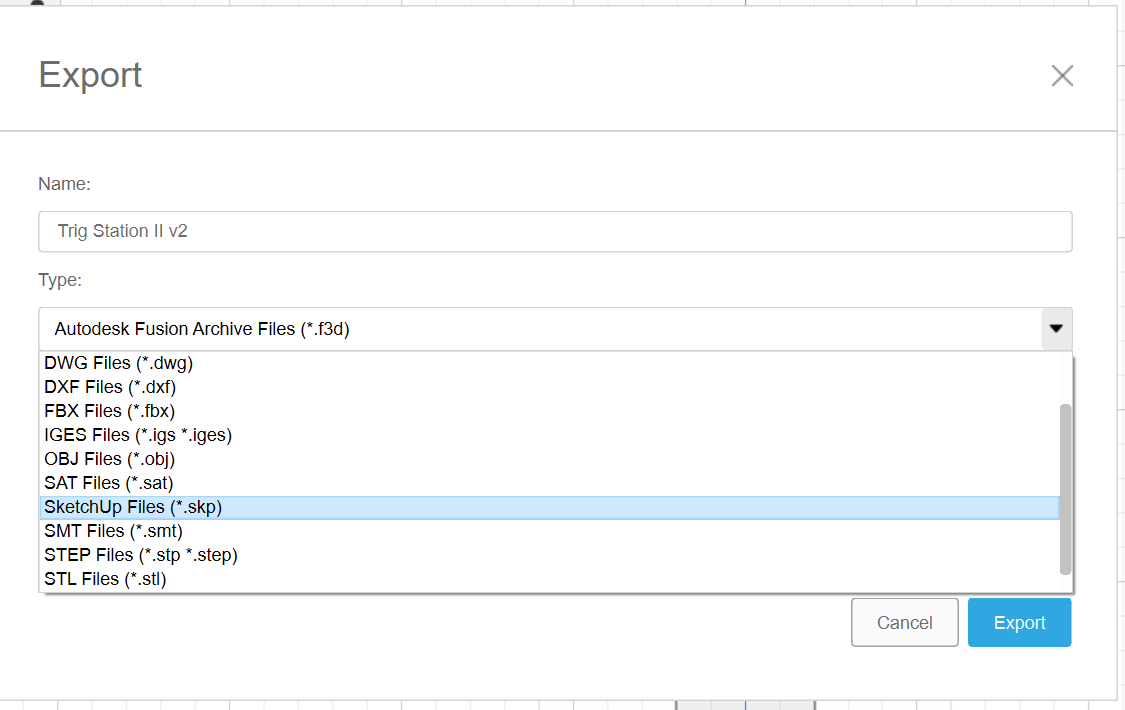Close the Export dialog

click(1062, 75)
